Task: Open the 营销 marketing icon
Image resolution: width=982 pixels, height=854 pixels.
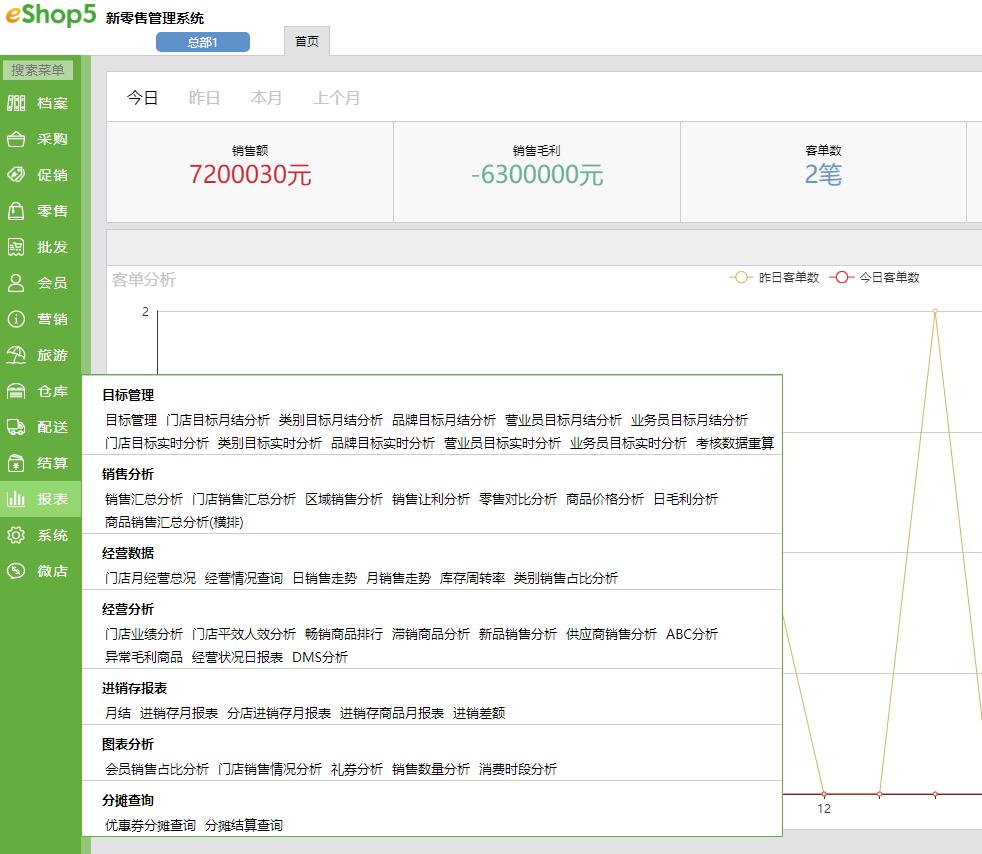Action: (x=16, y=319)
